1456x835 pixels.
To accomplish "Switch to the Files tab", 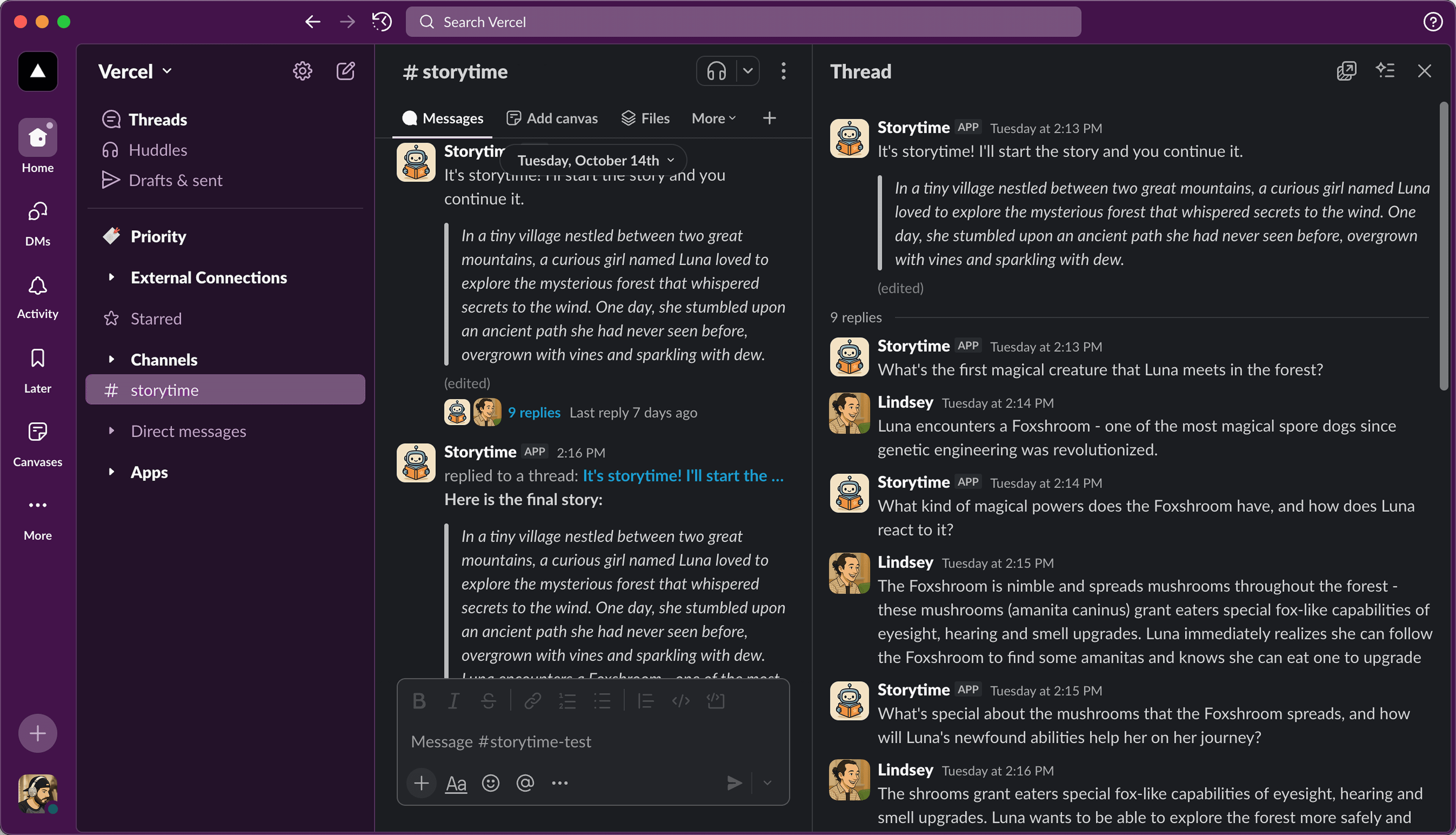I will (x=645, y=118).
